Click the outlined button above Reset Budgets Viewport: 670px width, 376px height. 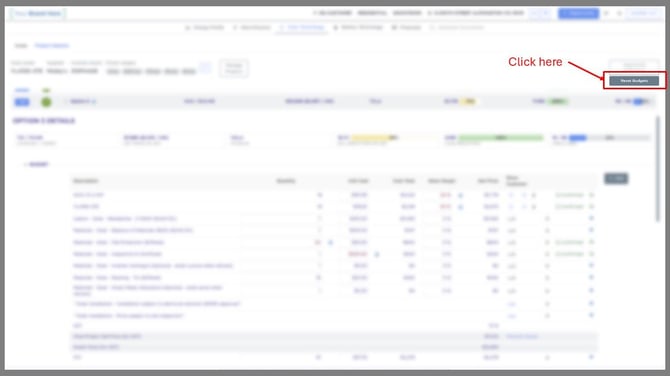(x=634, y=65)
